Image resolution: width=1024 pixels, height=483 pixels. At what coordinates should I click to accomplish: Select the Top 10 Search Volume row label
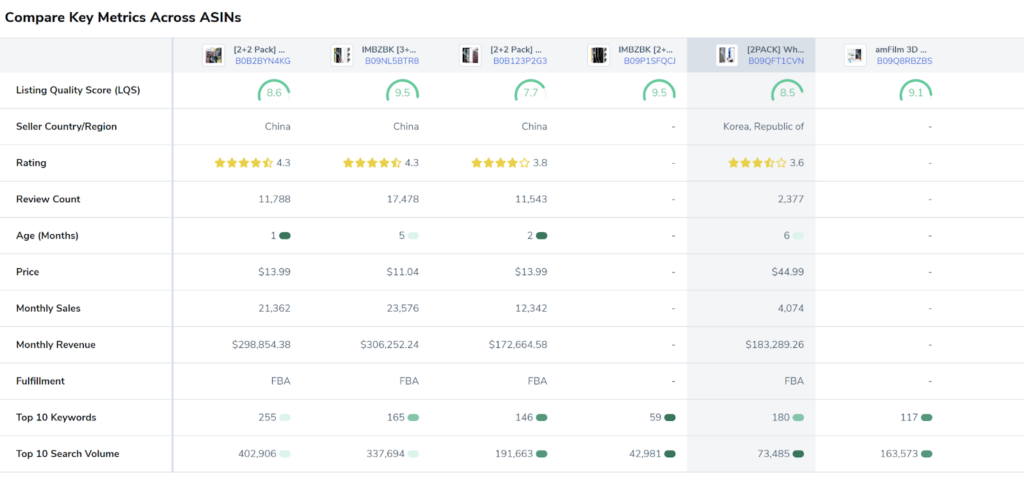point(67,454)
